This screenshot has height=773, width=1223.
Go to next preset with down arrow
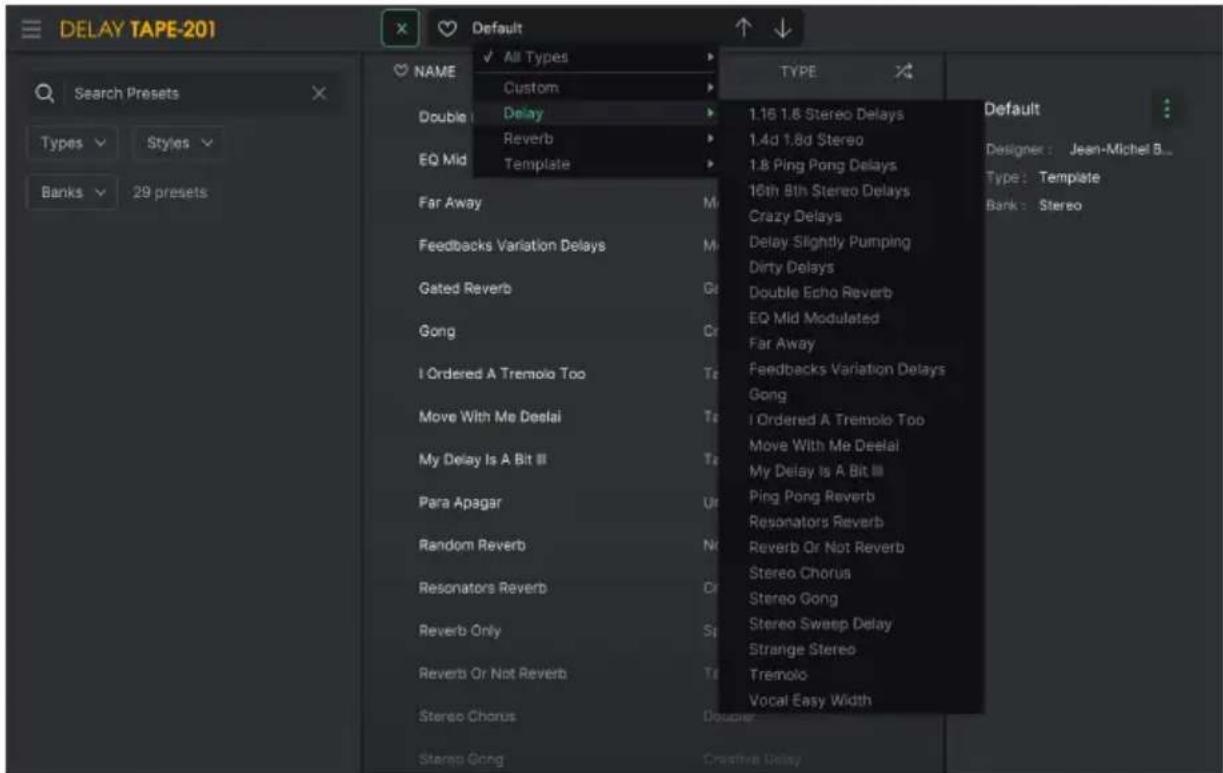pyautogui.click(x=784, y=29)
